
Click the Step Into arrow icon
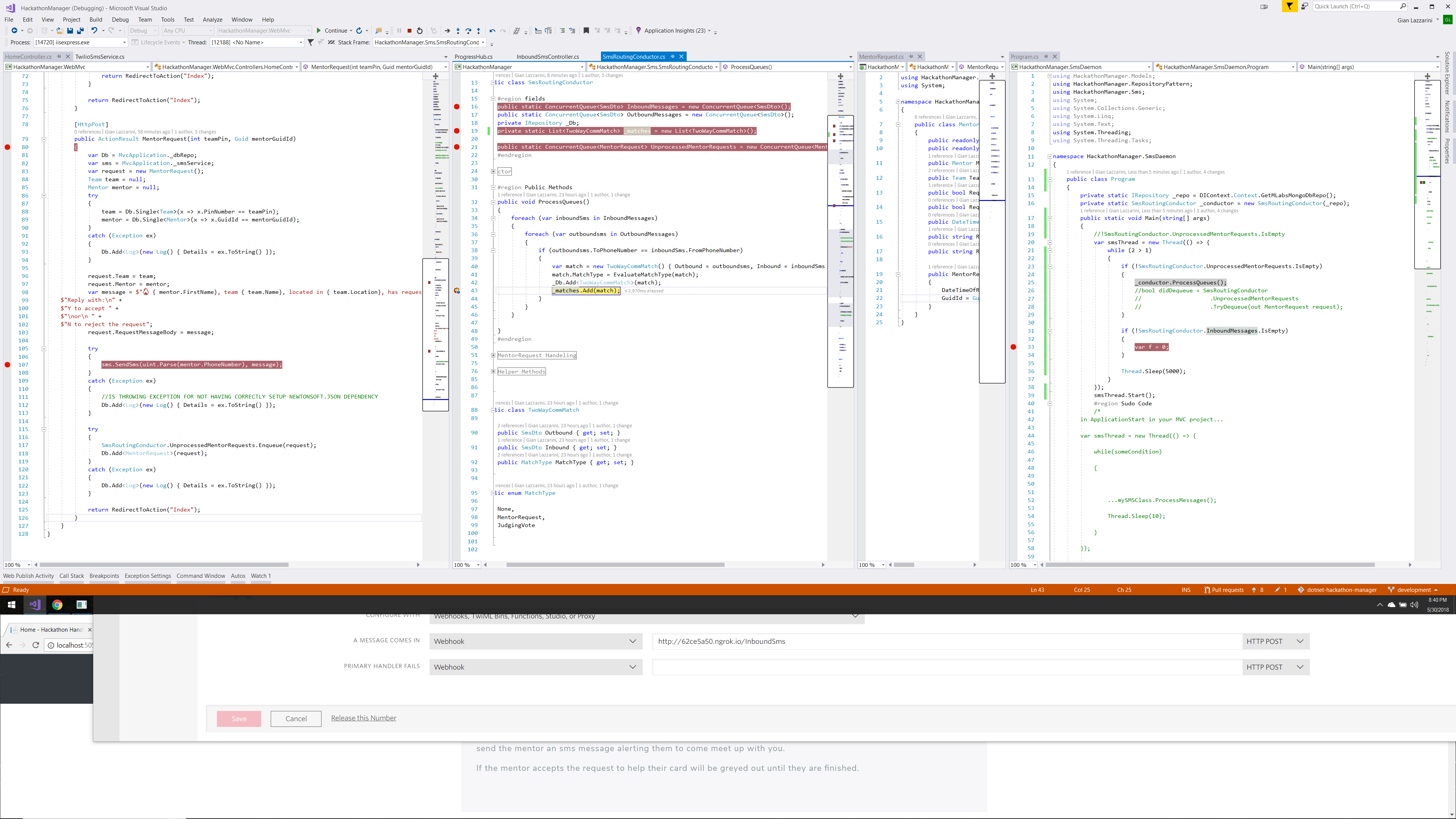pyautogui.click(x=458, y=30)
